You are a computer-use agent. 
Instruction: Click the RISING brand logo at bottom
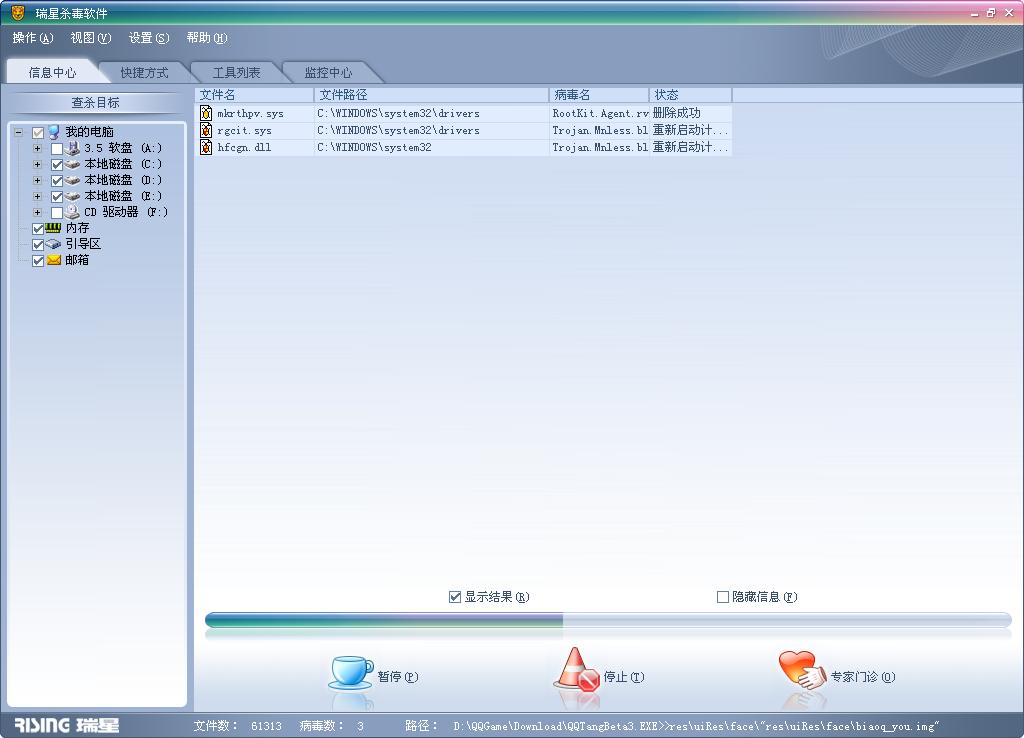(67, 725)
